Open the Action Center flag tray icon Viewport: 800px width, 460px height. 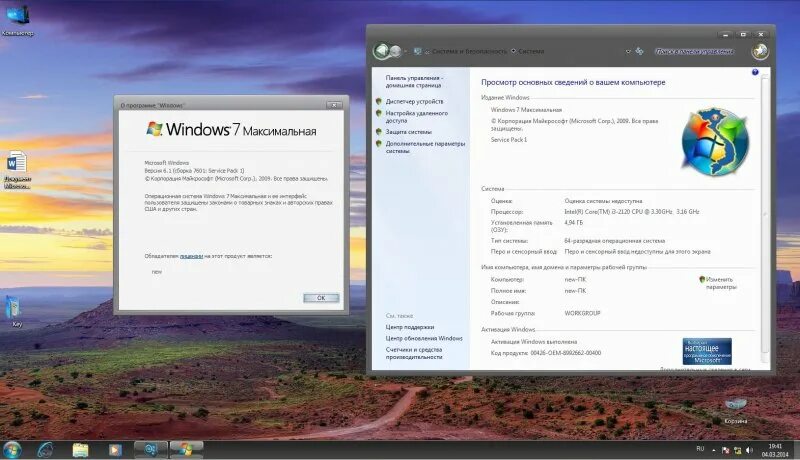click(725, 450)
